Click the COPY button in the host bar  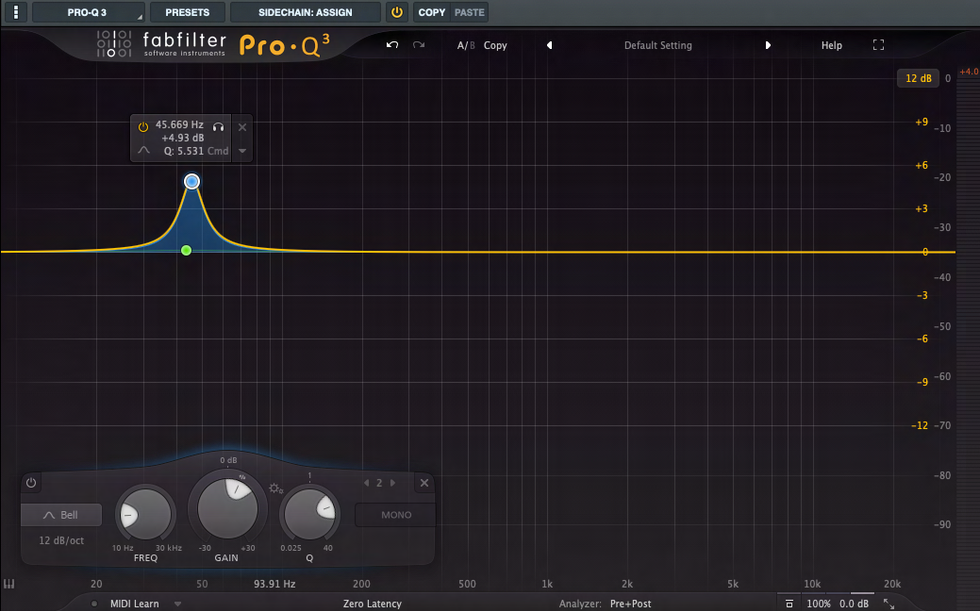click(431, 12)
